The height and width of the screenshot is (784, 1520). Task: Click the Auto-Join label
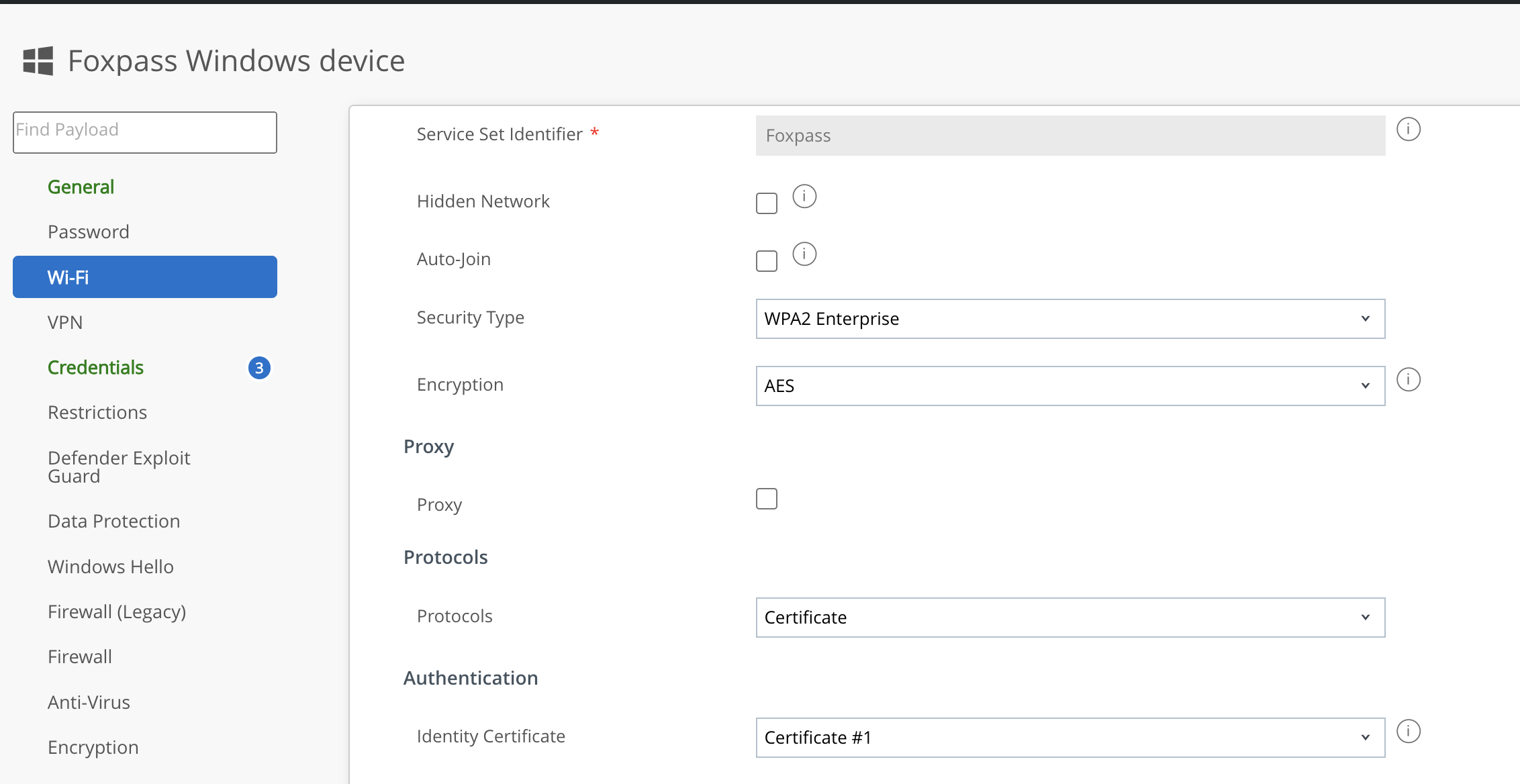point(454,259)
